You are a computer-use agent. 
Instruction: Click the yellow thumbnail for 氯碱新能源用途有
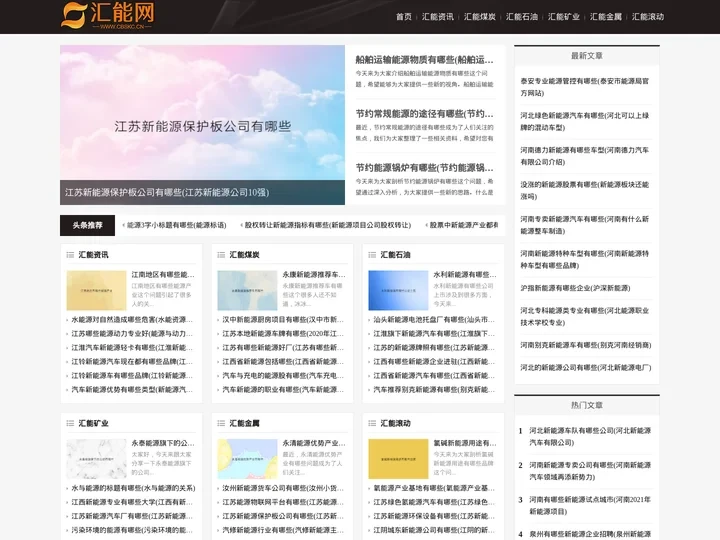(x=399, y=459)
